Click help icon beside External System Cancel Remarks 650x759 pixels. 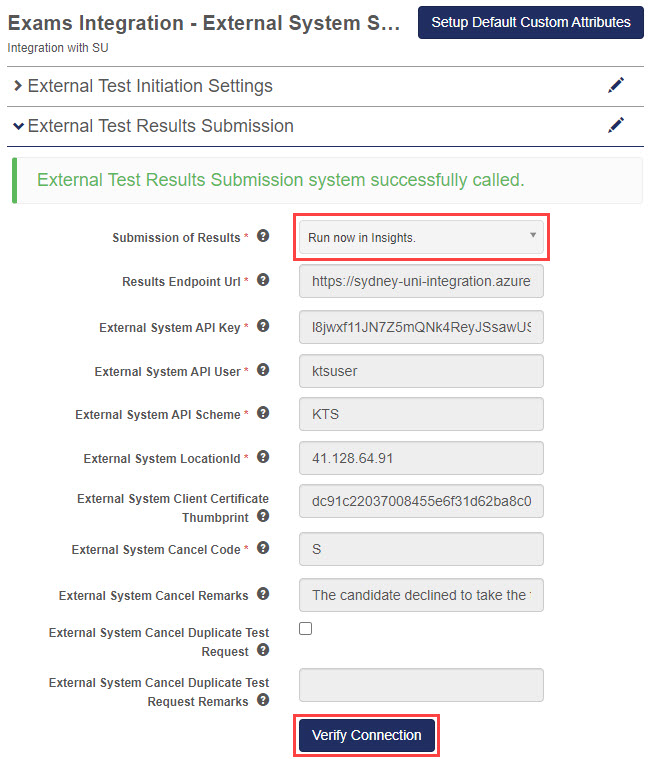tap(263, 594)
